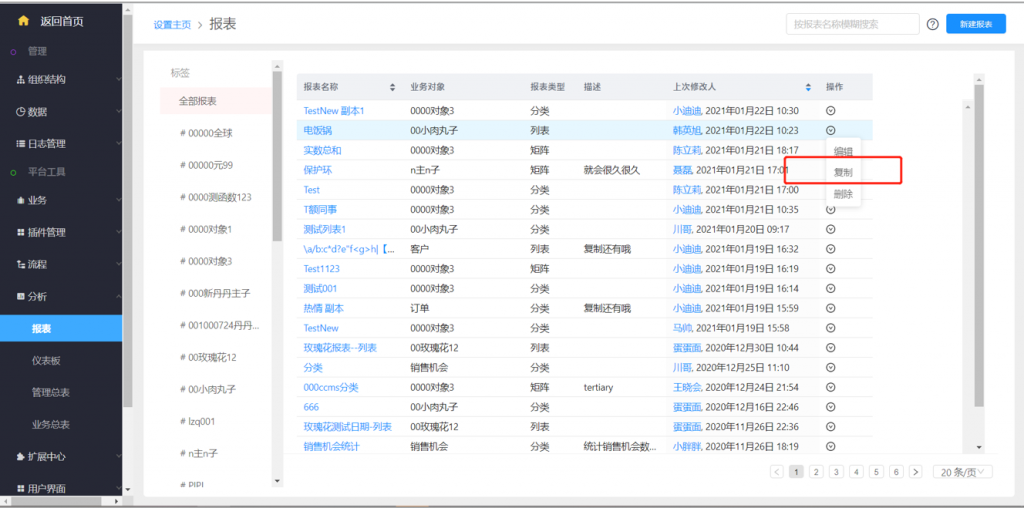Click the help question mark icon
This screenshot has width=1024, height=508.
click(932, 24)
